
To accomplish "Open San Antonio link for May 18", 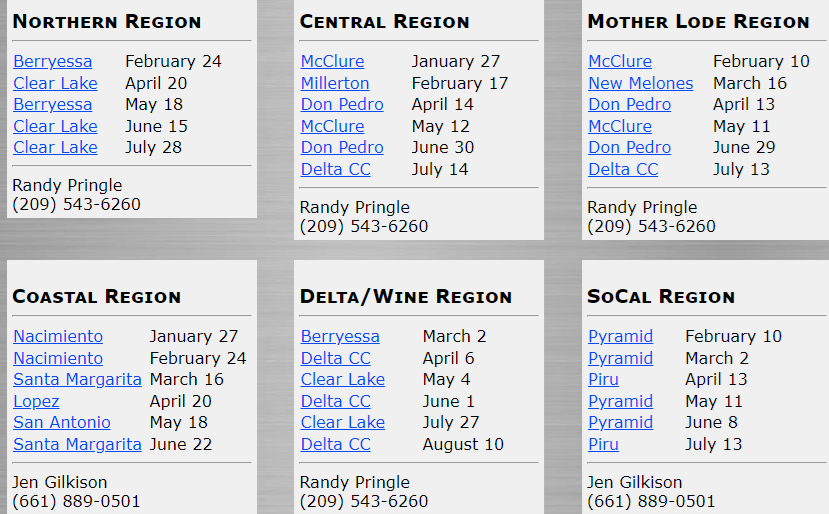I will (61, 422).
